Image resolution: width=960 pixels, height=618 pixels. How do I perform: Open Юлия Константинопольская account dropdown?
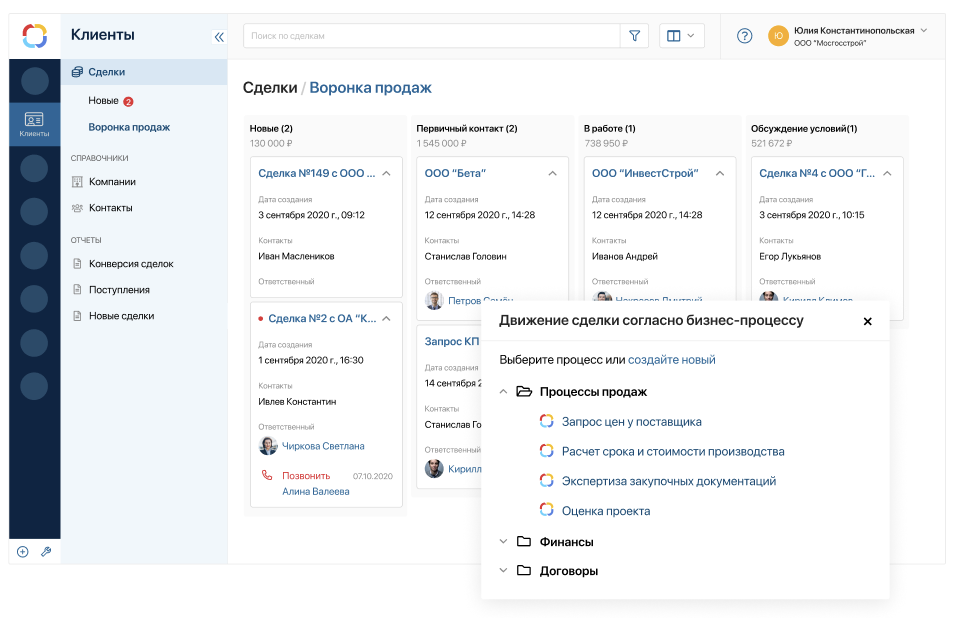pos(855,30)
